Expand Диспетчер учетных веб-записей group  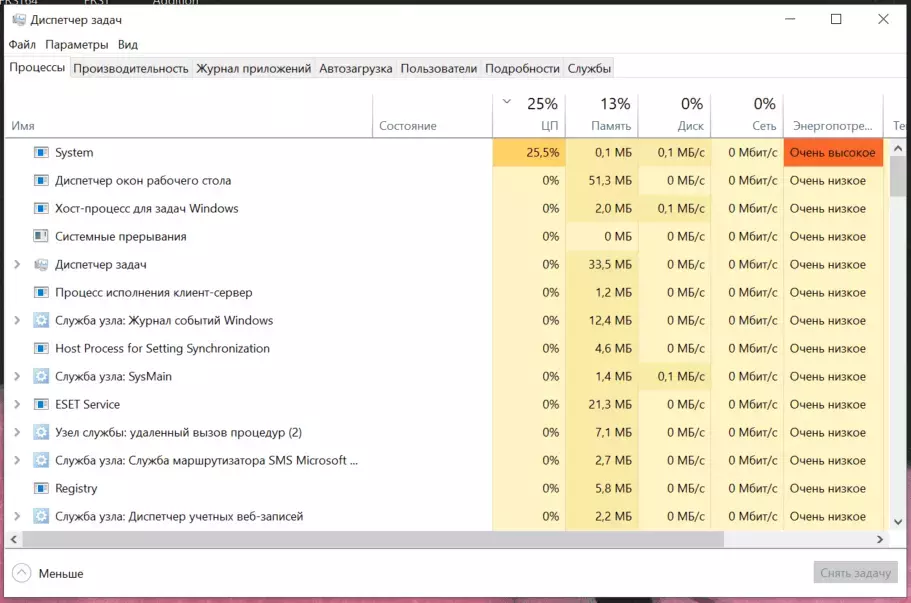click(17, 516)
